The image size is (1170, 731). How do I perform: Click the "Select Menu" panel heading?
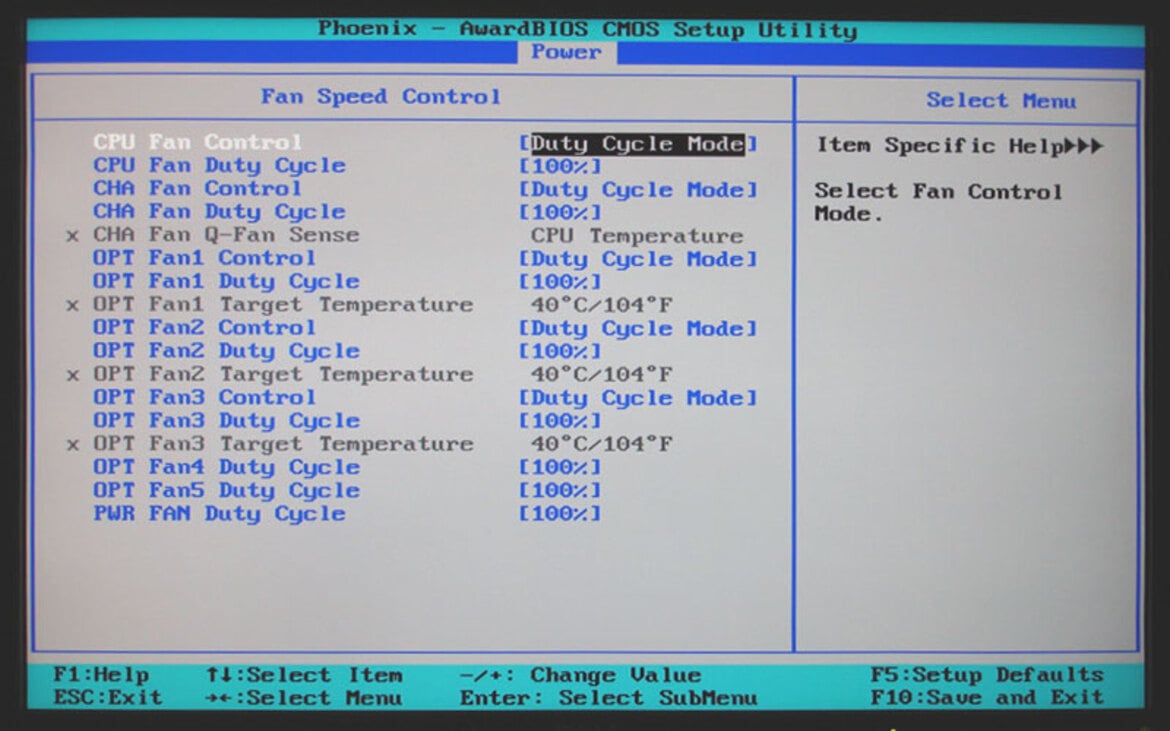click(x=1001, y=101)
